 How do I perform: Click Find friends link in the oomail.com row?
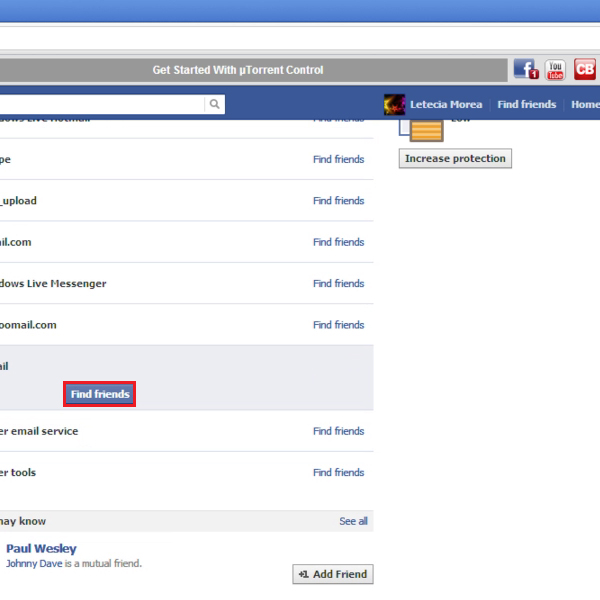(338, 324)
